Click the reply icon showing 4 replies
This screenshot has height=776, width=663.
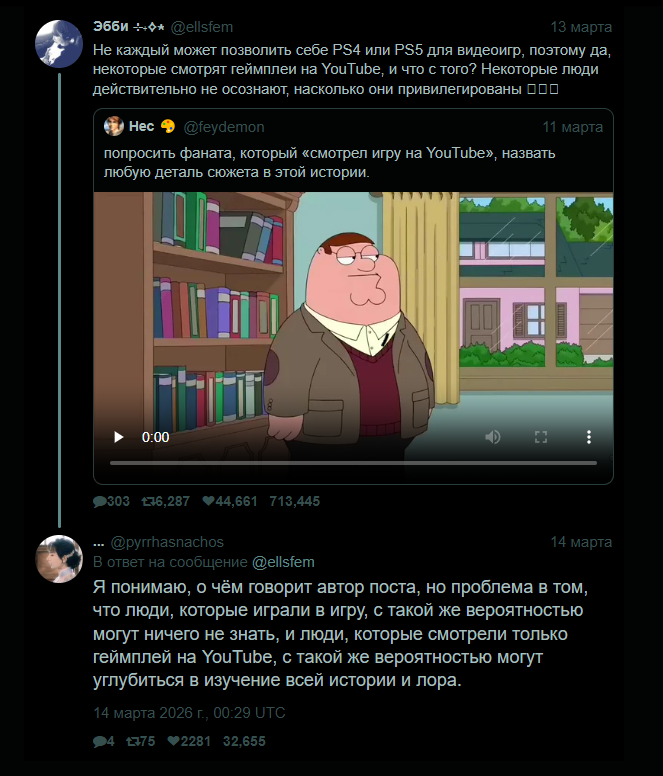coord(99,741)
